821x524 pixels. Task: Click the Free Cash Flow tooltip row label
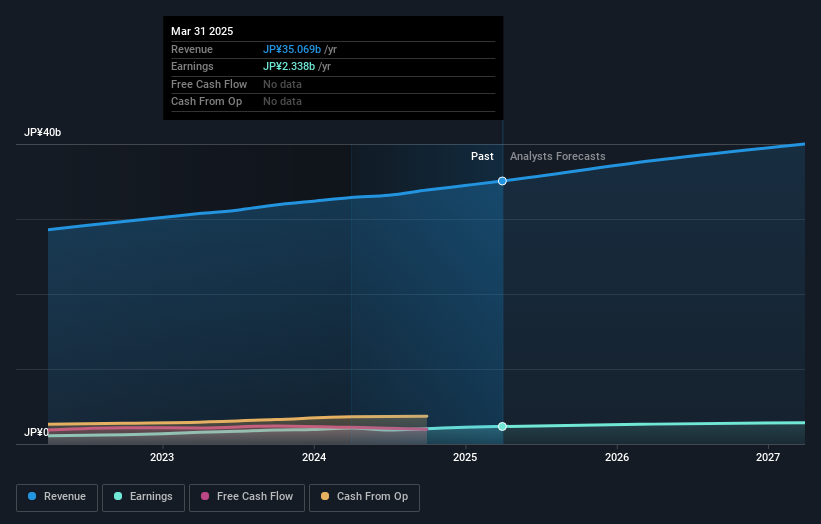coord(209,84)
